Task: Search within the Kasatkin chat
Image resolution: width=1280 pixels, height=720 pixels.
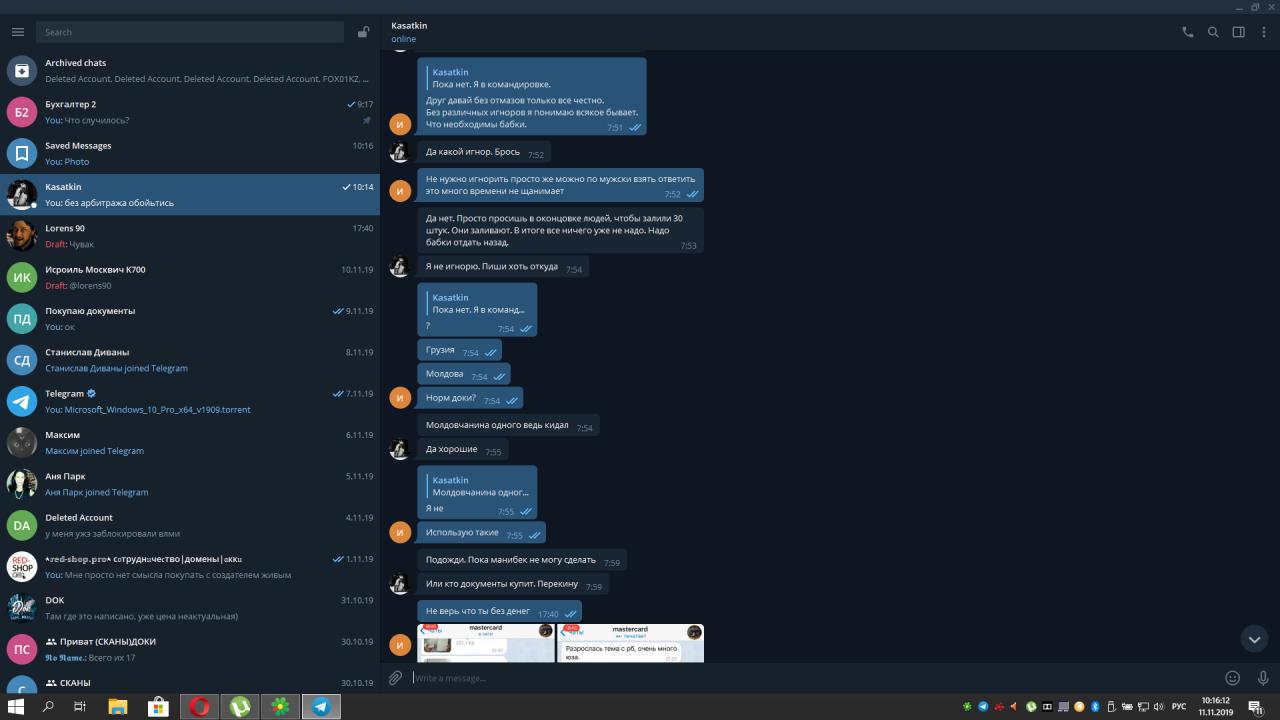Action: tap(1213, 32)
